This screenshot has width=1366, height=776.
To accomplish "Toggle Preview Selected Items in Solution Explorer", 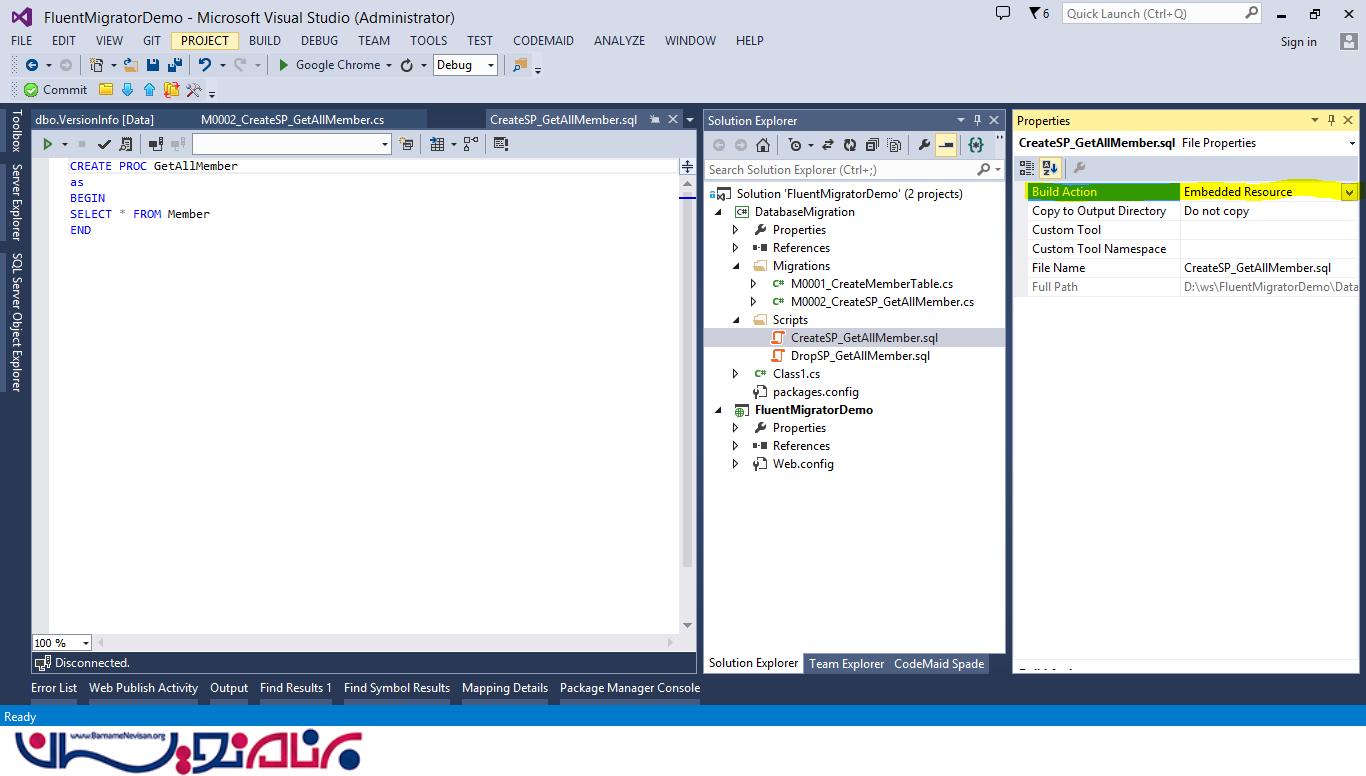I will click(x=946, y=145).
